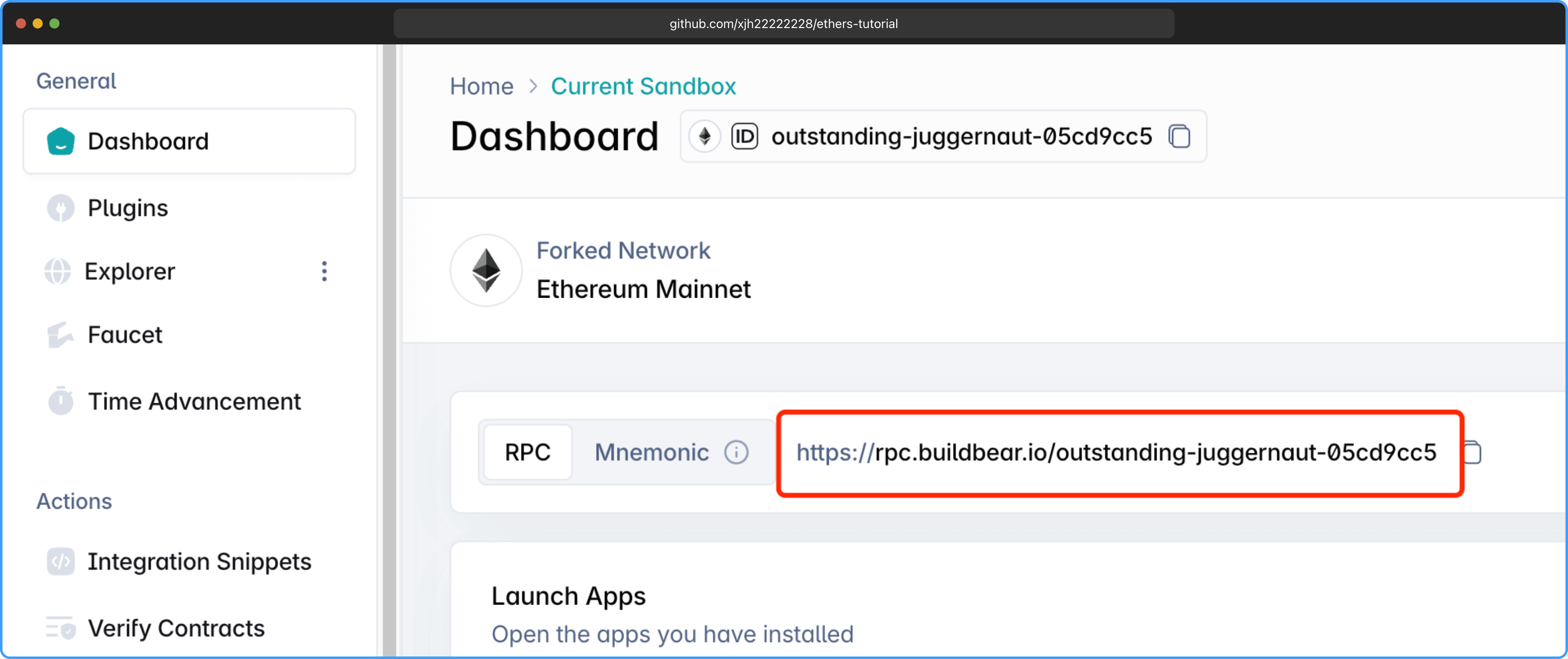Click the Forked Network Ethereum logo
The image size is (1568, 659).
[486, 271]
